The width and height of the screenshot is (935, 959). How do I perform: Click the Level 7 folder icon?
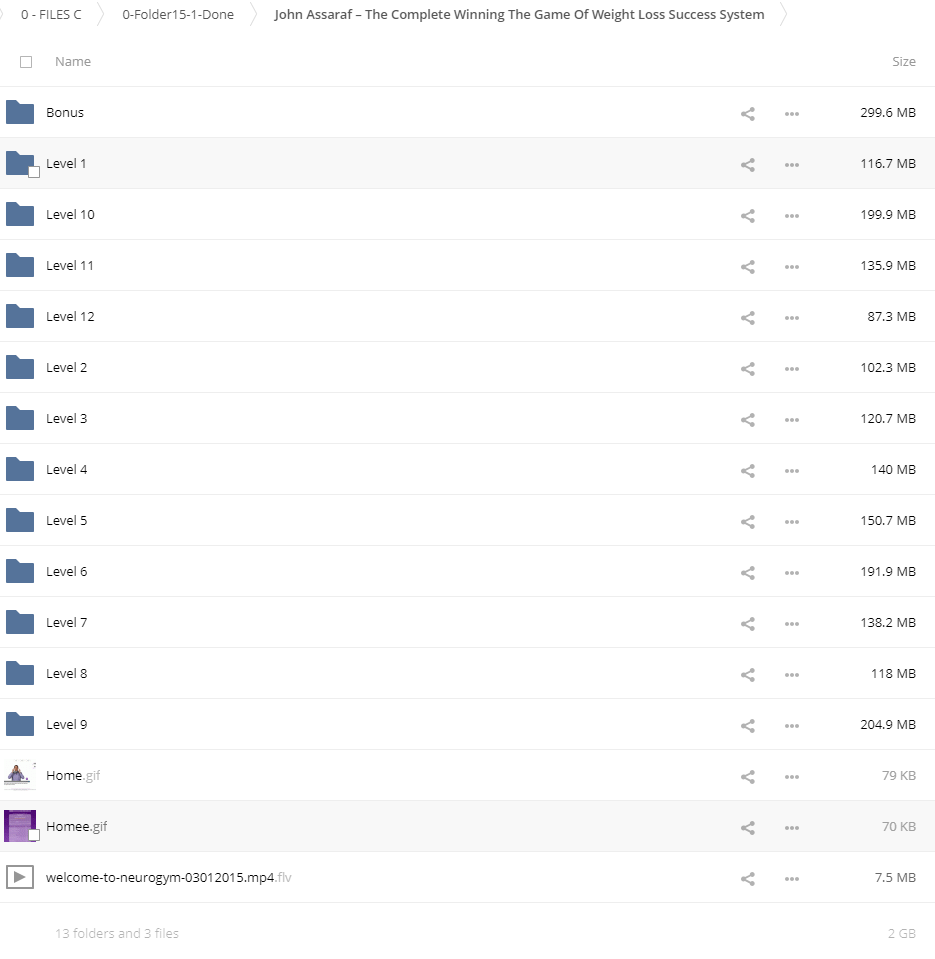click(20, 623)
